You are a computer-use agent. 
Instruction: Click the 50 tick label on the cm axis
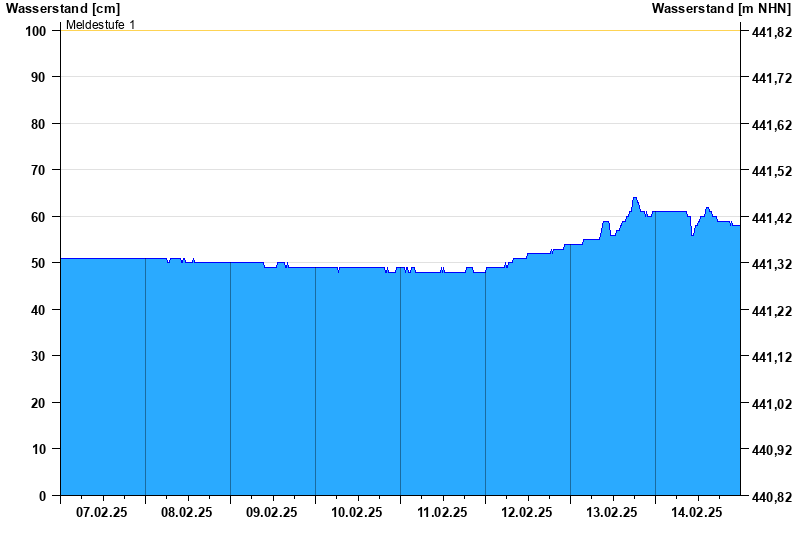pos(40,263)
